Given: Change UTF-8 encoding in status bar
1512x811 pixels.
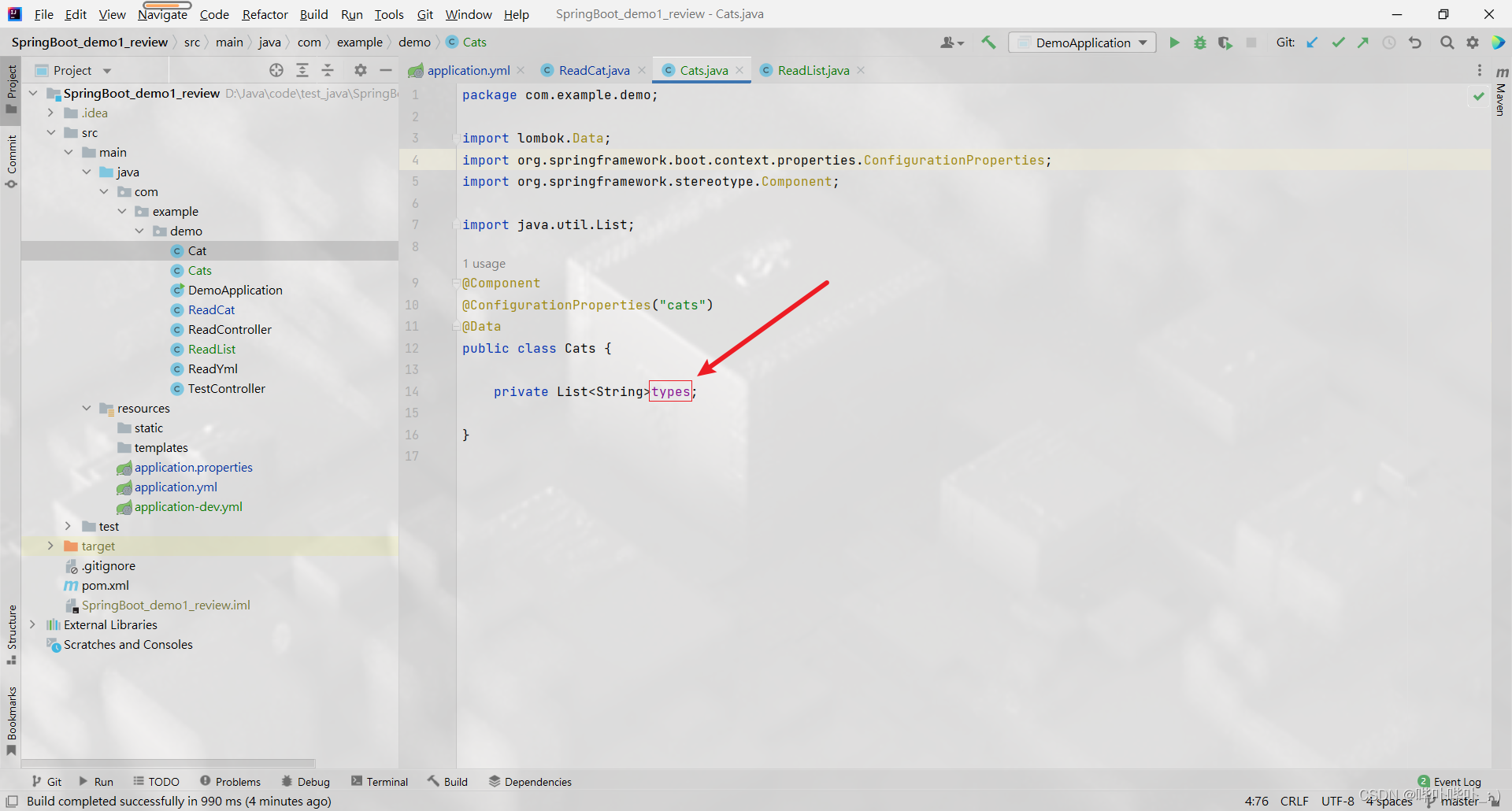Looking at the screenshot, I should click(1337, 801).
